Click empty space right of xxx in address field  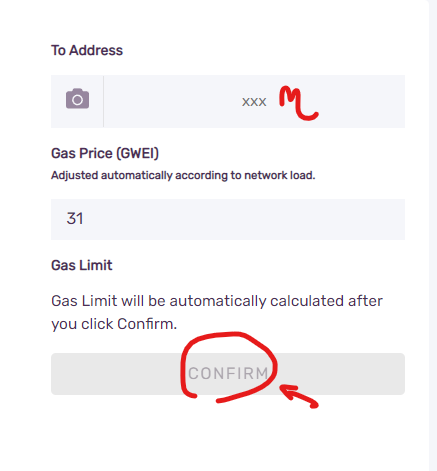coord(362,101)
